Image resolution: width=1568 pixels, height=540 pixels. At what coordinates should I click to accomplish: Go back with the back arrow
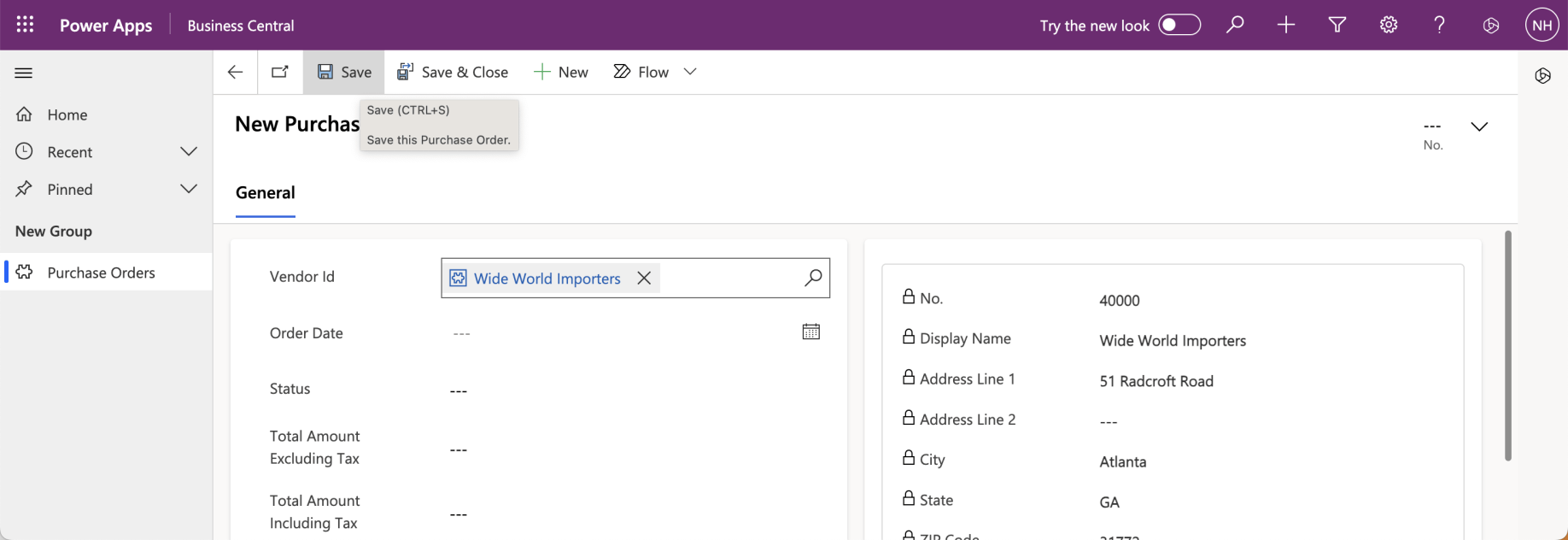(235, 72)
